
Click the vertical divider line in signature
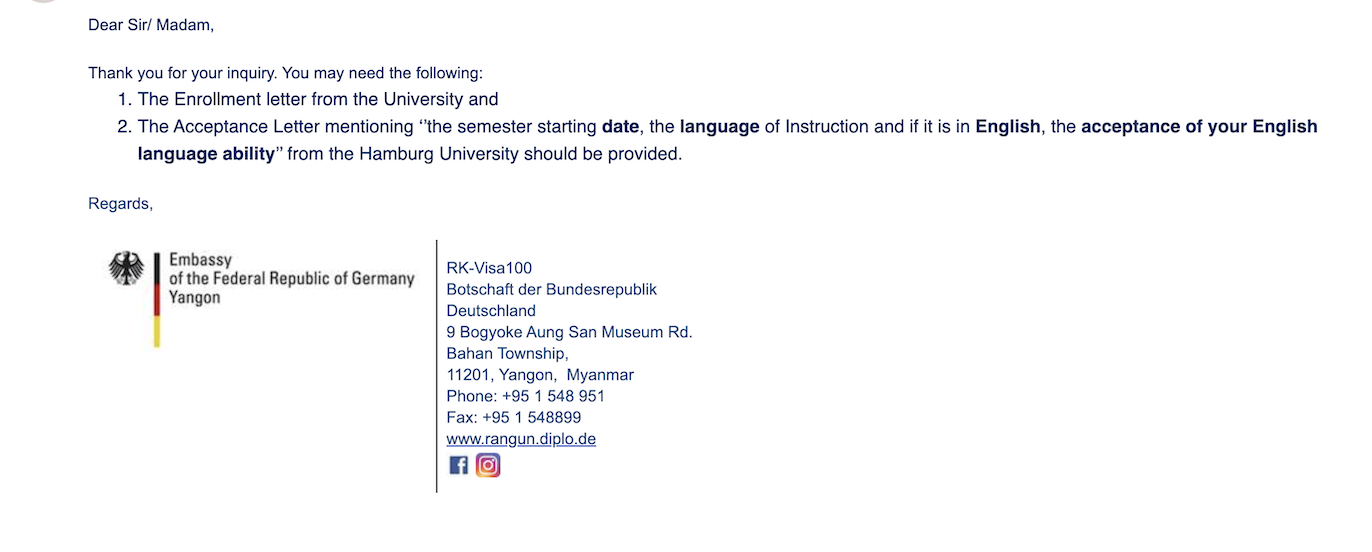point(437,366)
